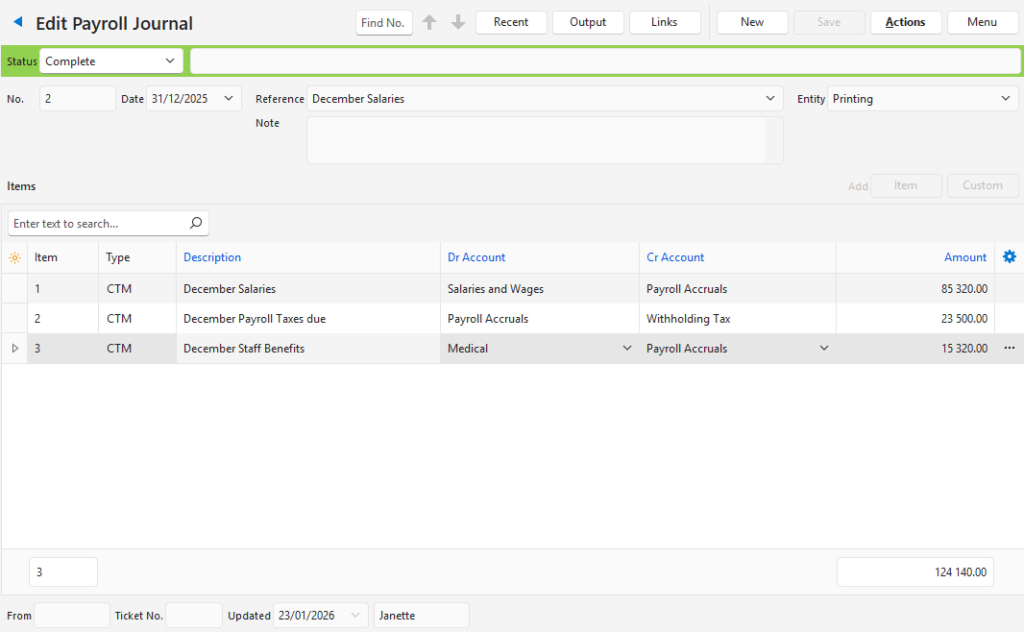The height and width of the screenshot is (632, 1024).
Task: Go to next record with down arrow
Action: (x=458, y=22)
